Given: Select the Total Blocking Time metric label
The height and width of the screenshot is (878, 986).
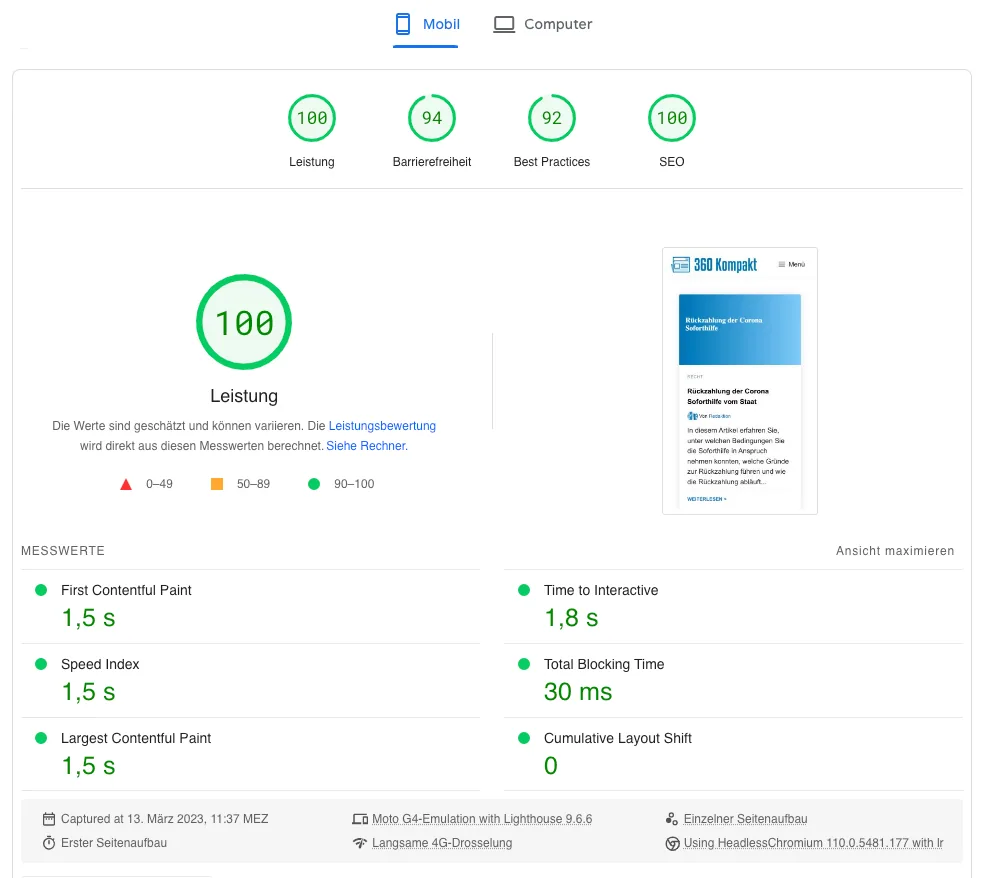Looking at the screenshot, I should [604, 665].
